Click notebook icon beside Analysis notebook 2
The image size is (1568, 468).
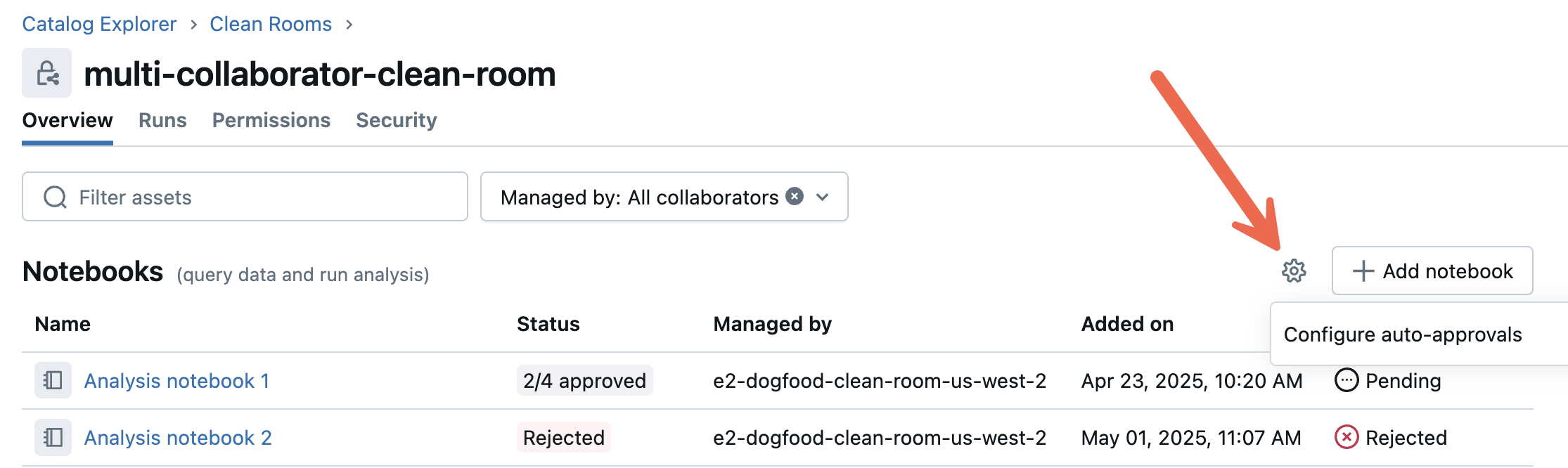coord(53,437)
